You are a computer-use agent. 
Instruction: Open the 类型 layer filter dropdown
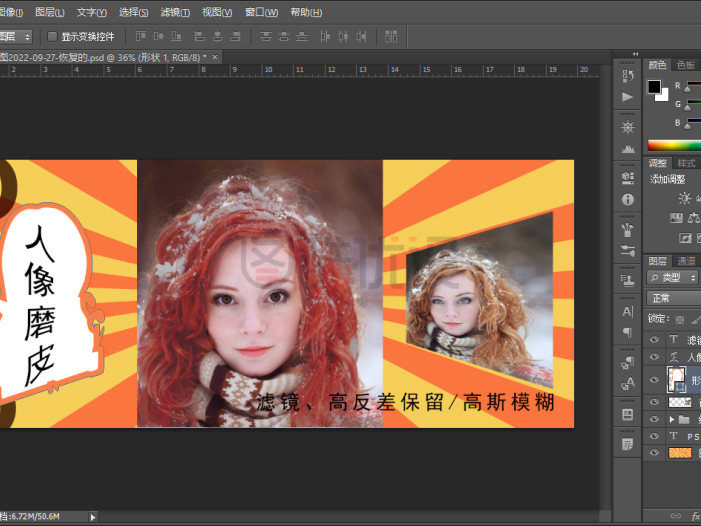pos(672,278)
